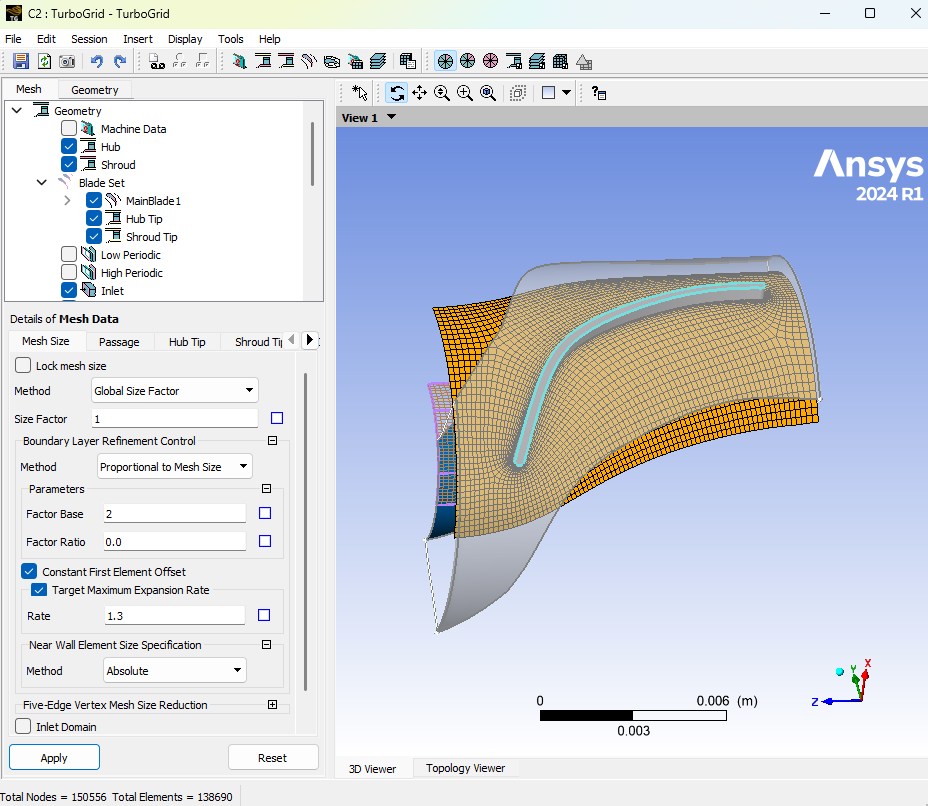
Task: Collapse the Boundary Layer Refinement Control section
Action: tap(272, 440)
